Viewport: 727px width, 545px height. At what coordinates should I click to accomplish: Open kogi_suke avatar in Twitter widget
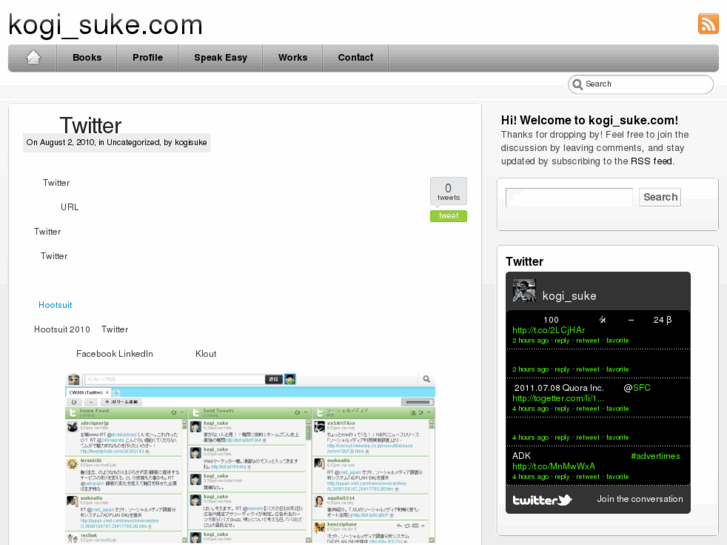(x=524, y=291)
